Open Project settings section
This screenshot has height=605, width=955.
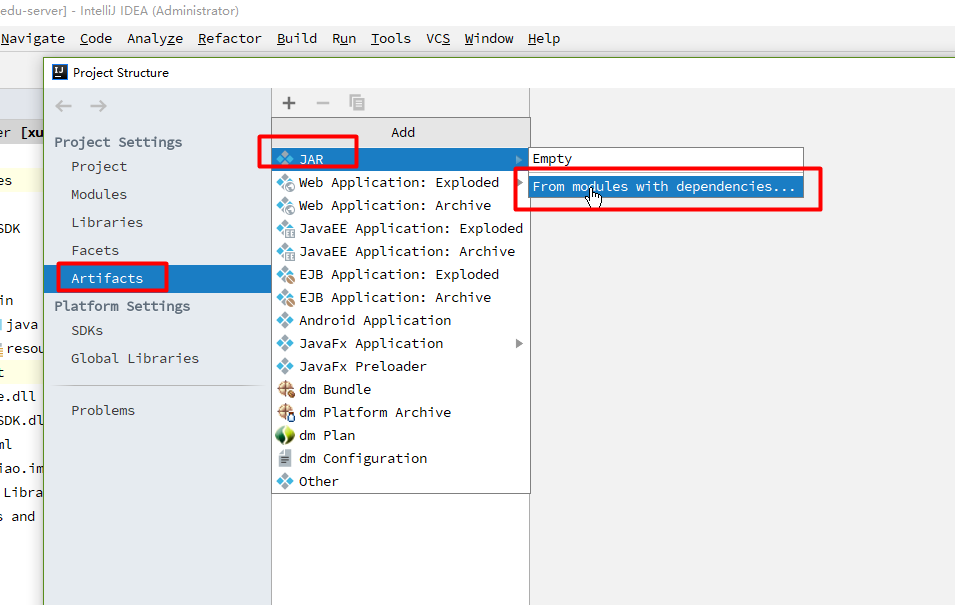coord(99,166)
